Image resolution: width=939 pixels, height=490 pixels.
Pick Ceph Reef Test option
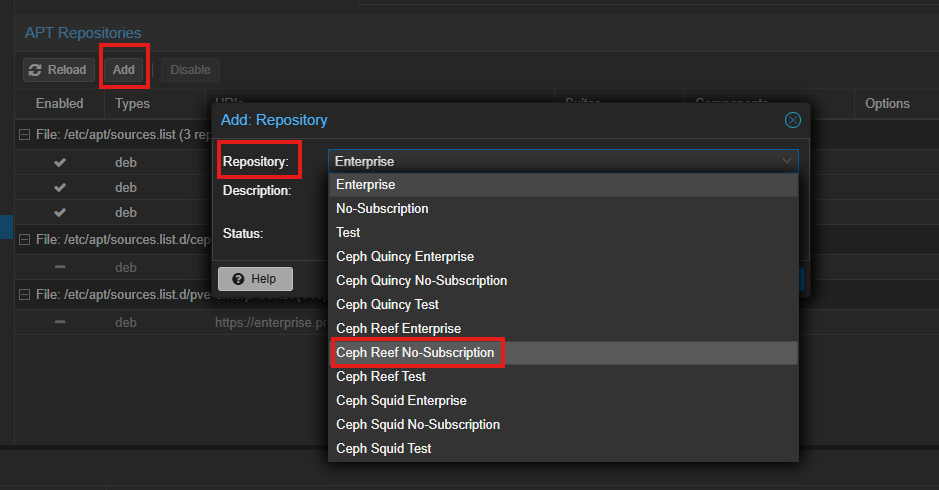[x=564, y=376]
